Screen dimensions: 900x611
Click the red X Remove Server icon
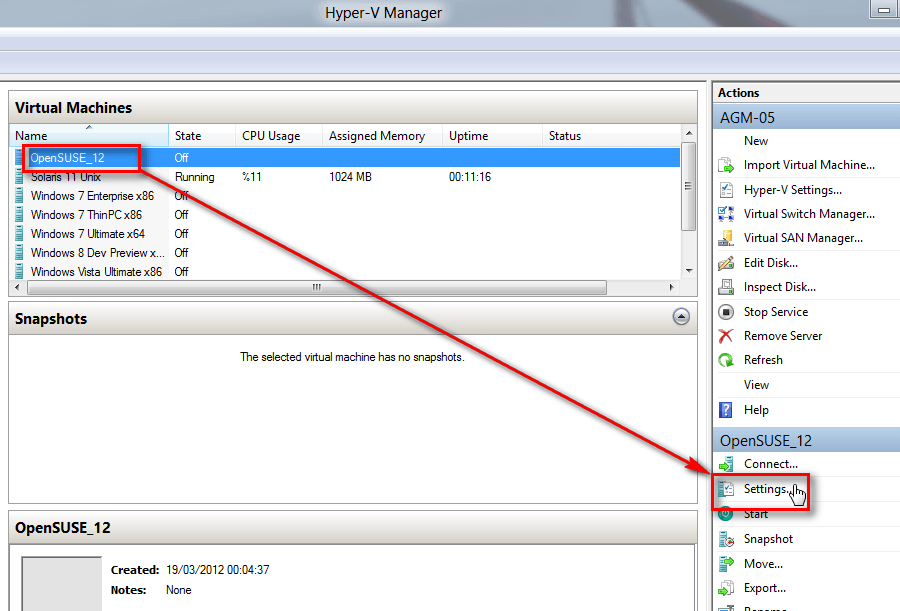coord(726,336)
